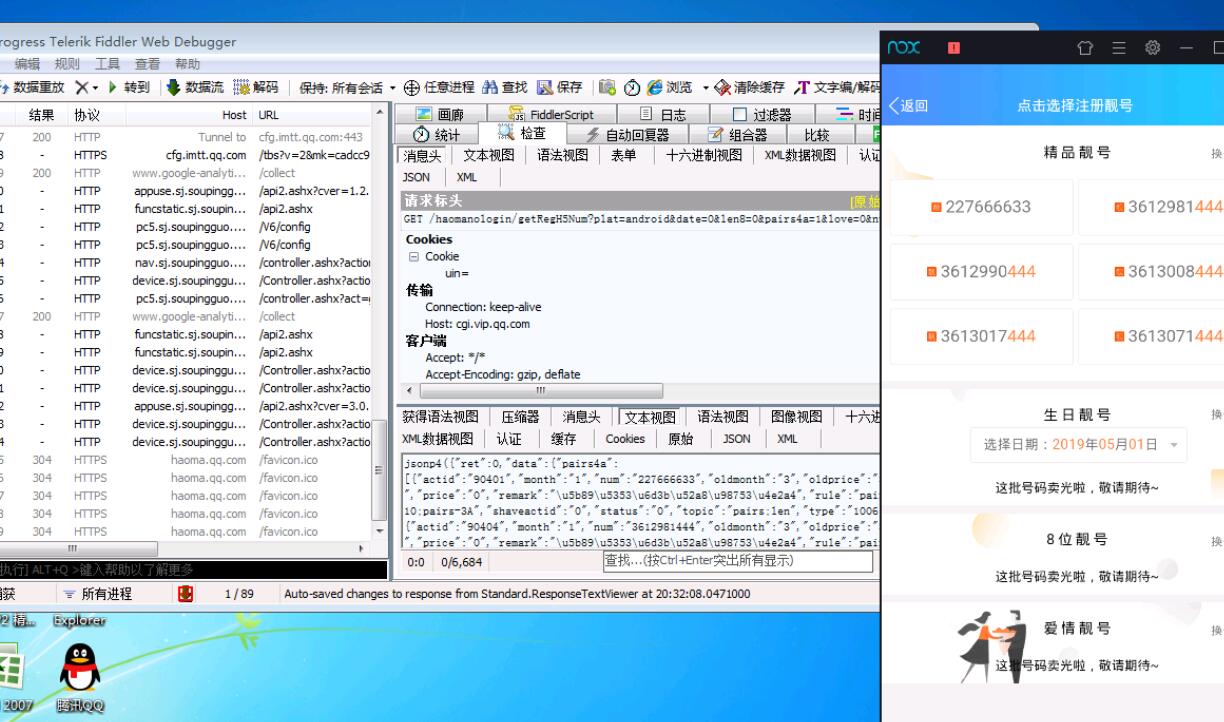
Task: Open the 保持: 所有会话 dropdown
Action: (348, 88)
